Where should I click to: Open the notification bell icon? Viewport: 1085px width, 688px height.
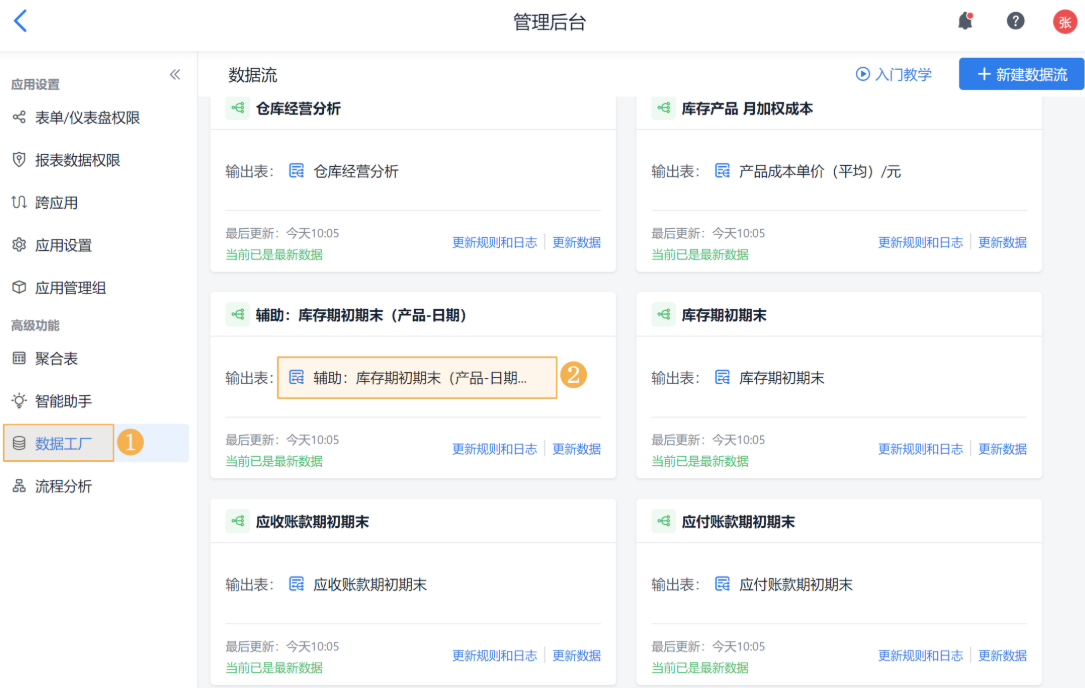pyautogui.click(x=965, y=21)
